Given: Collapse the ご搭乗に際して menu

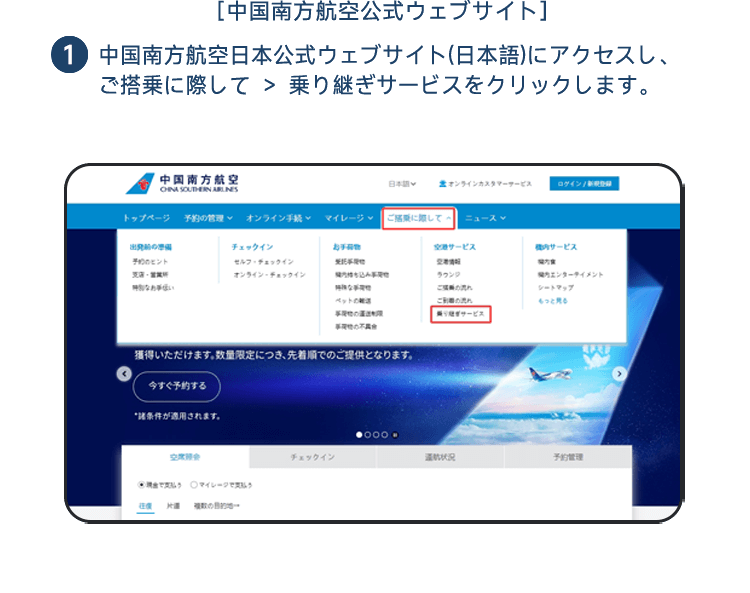Looking at the screenshot, I should (x=418, y=218).
